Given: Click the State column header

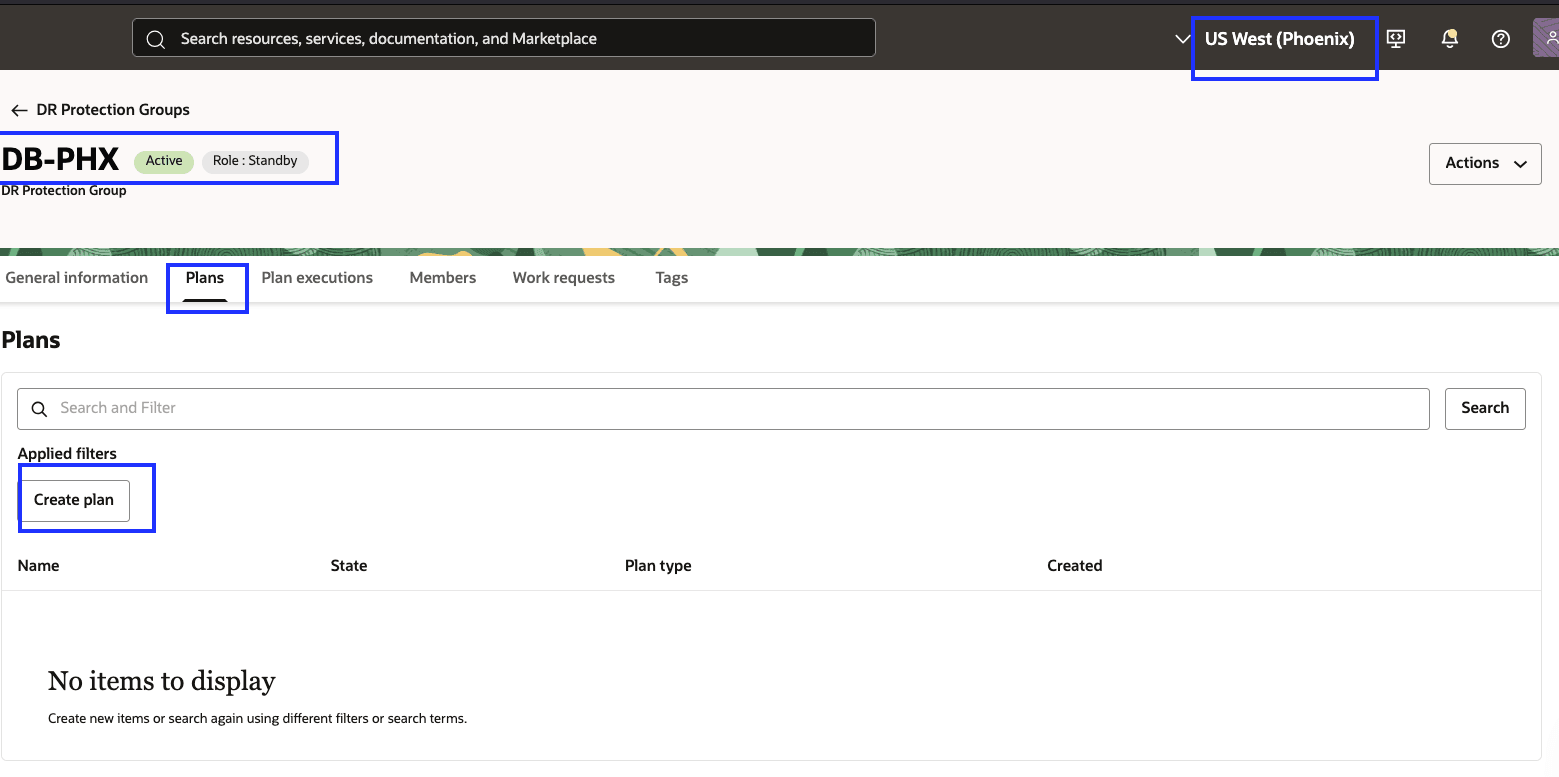Looking at the screenshot, I should pyautogui.click(x=349, y=566).
